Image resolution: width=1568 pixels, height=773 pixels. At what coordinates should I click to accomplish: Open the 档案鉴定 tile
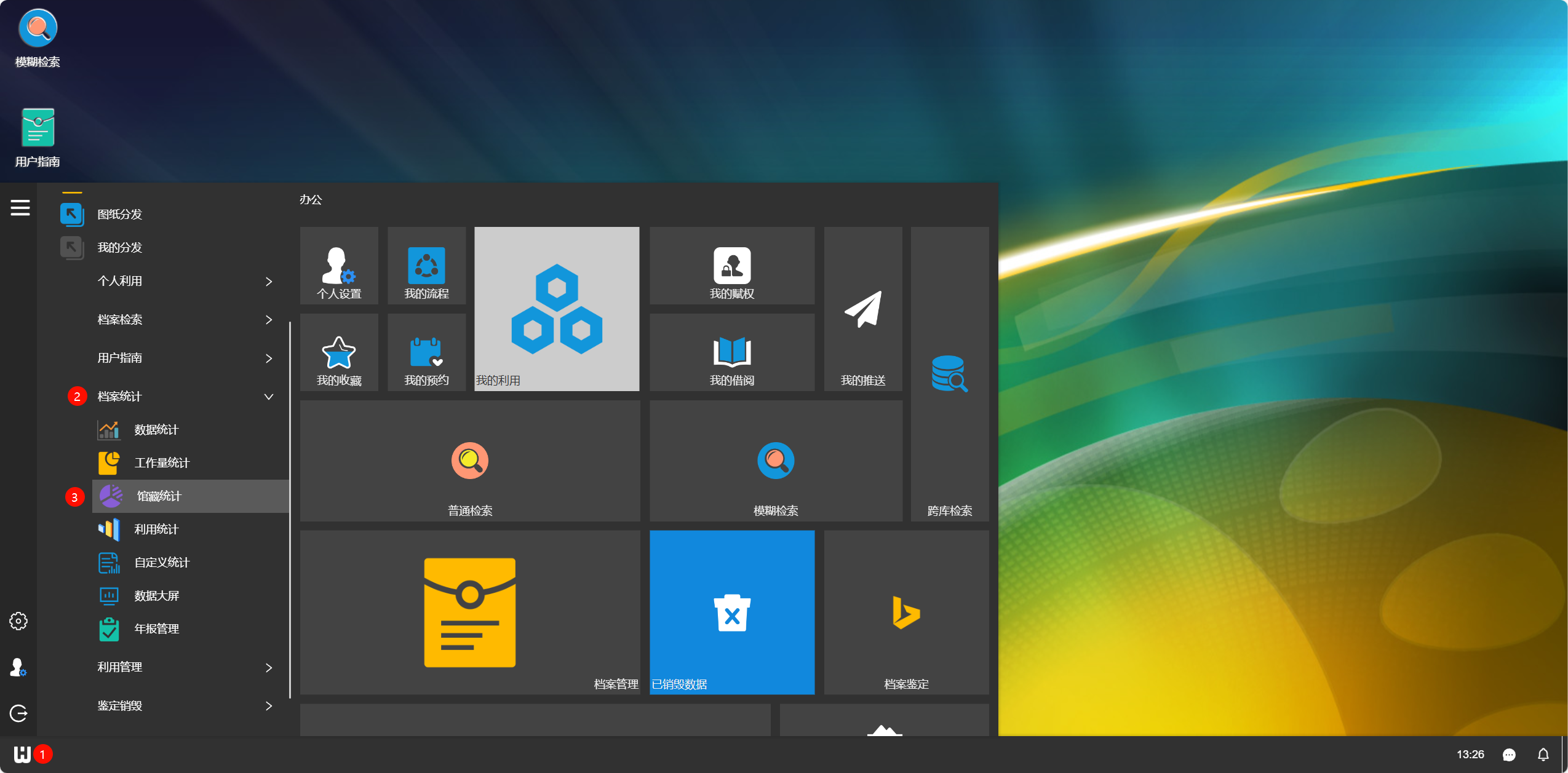coord(905,612)
